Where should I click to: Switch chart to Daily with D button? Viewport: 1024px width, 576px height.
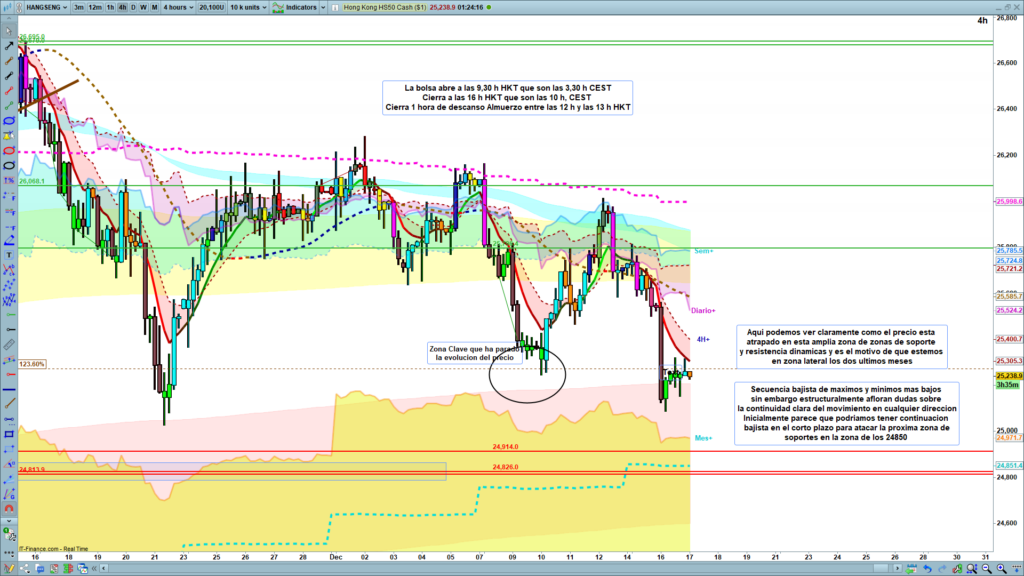click(133, 7)
